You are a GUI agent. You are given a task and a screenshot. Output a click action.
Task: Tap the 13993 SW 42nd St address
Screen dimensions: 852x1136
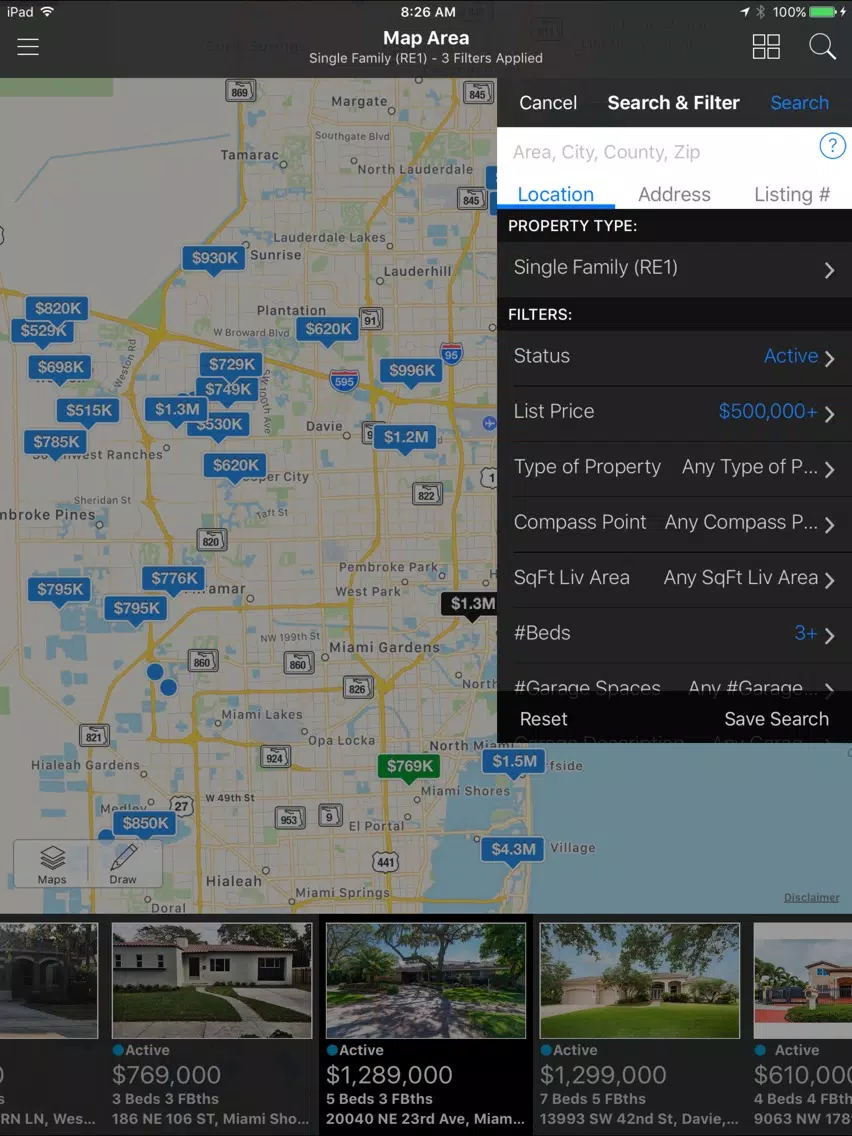(x=639, y=1119)
